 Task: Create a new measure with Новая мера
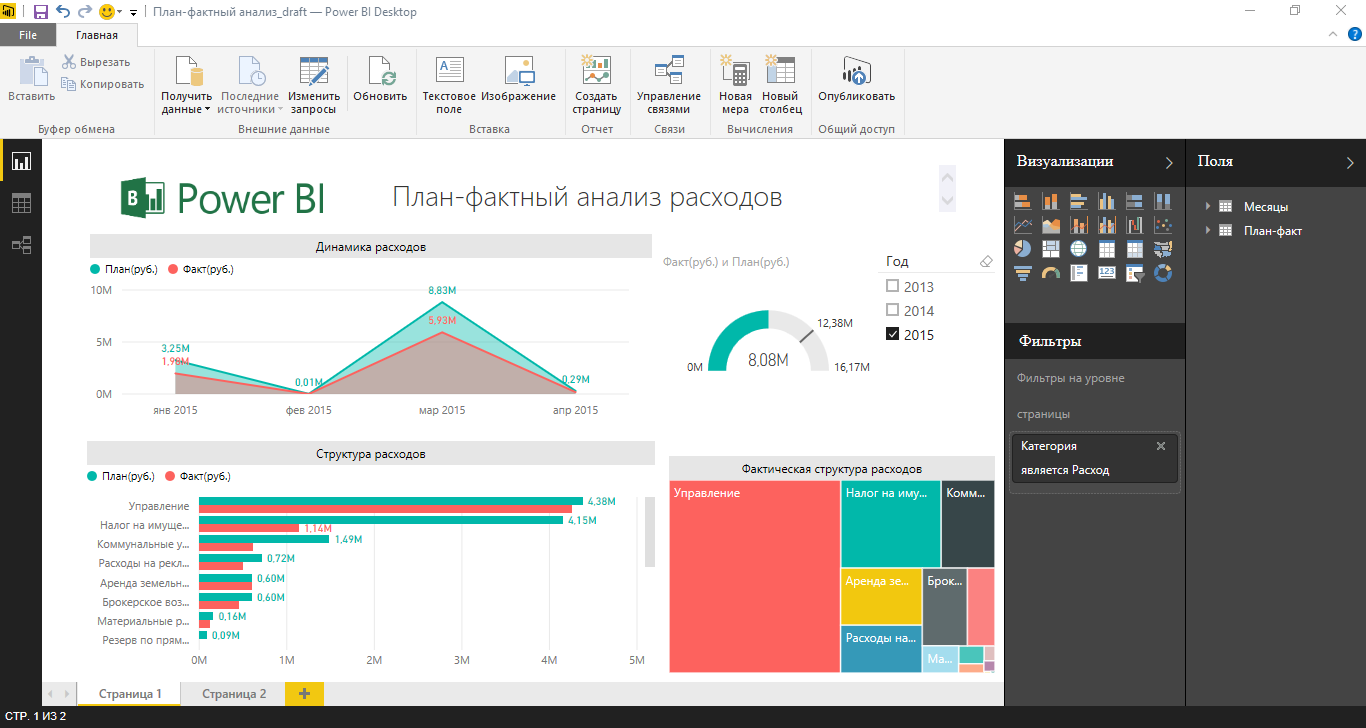[734, 84]
